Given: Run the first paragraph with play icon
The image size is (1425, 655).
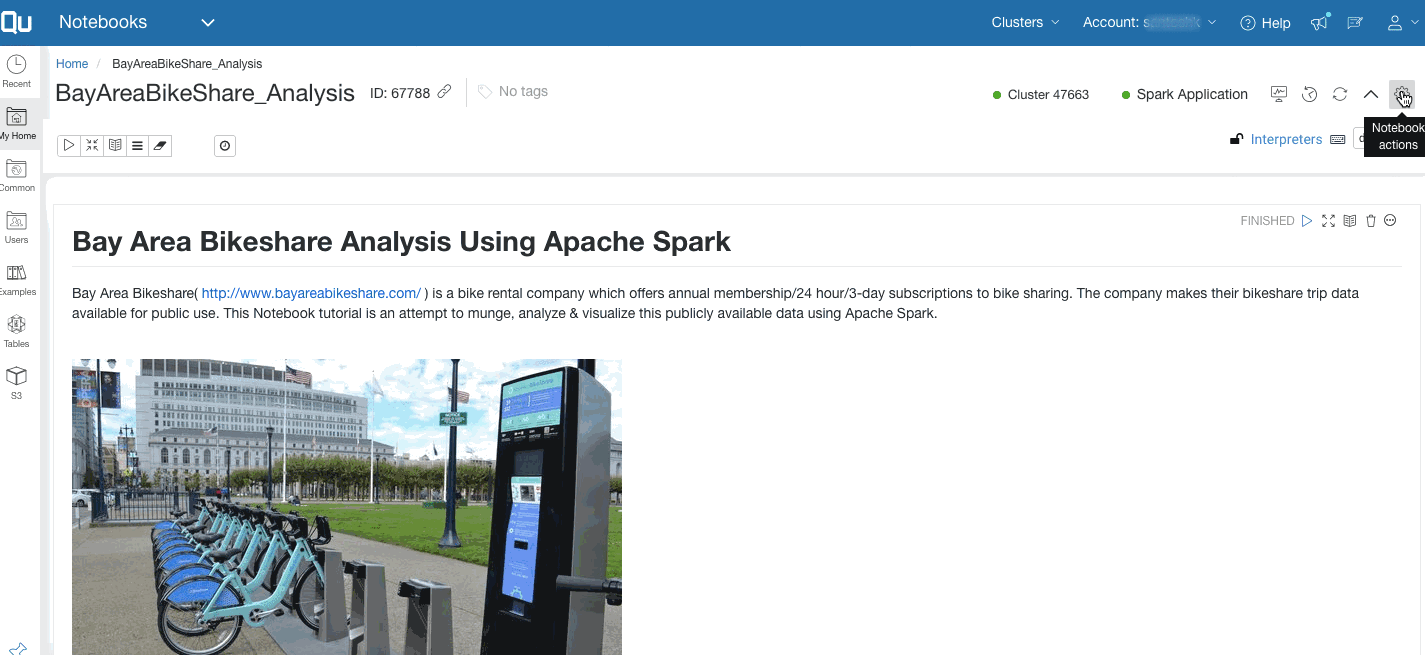Looking at the screenshot, I should click(x=1307, y=221).
